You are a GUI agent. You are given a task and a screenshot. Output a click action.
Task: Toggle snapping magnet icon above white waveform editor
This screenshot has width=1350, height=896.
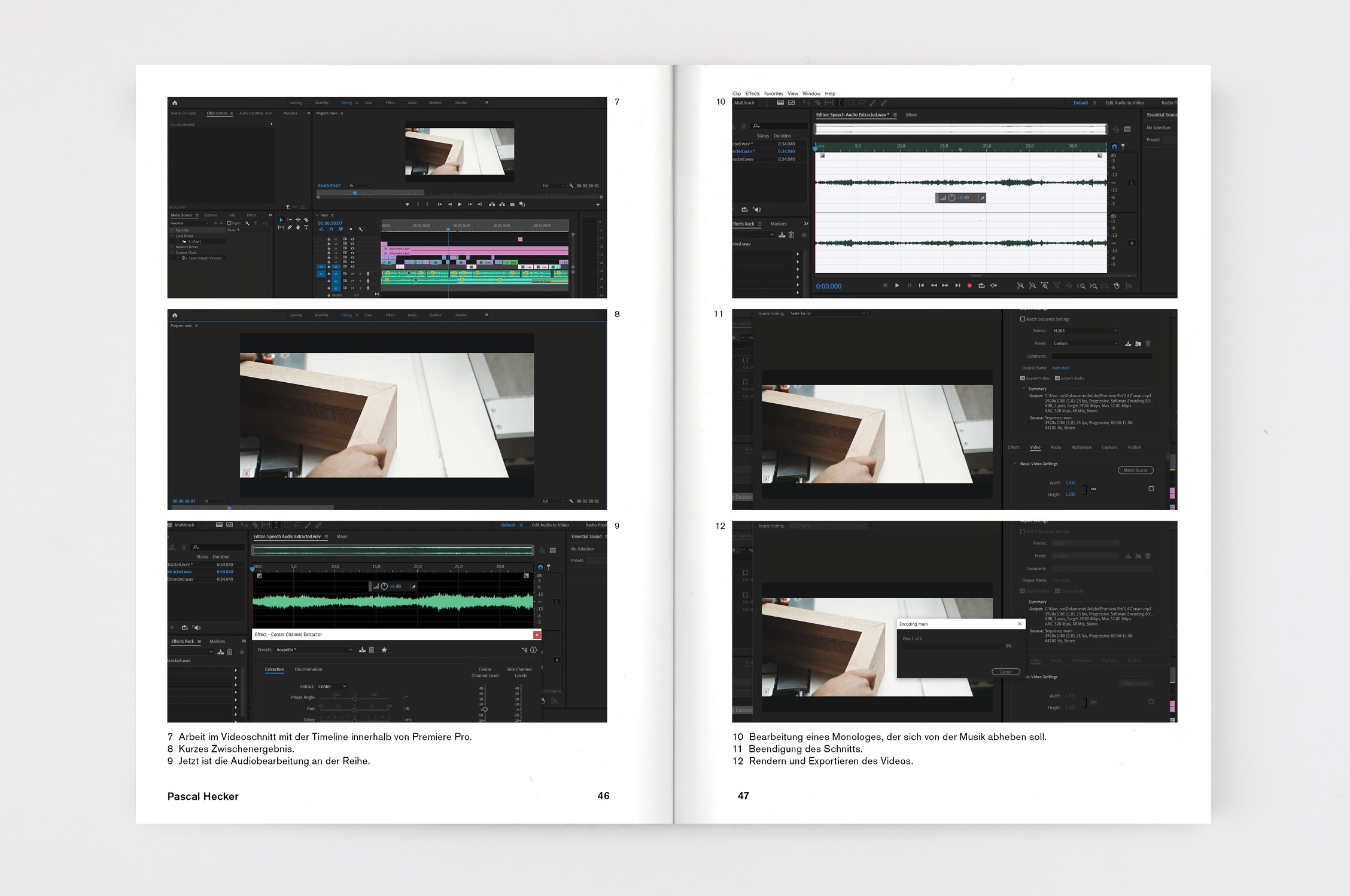coord(1114,147)
